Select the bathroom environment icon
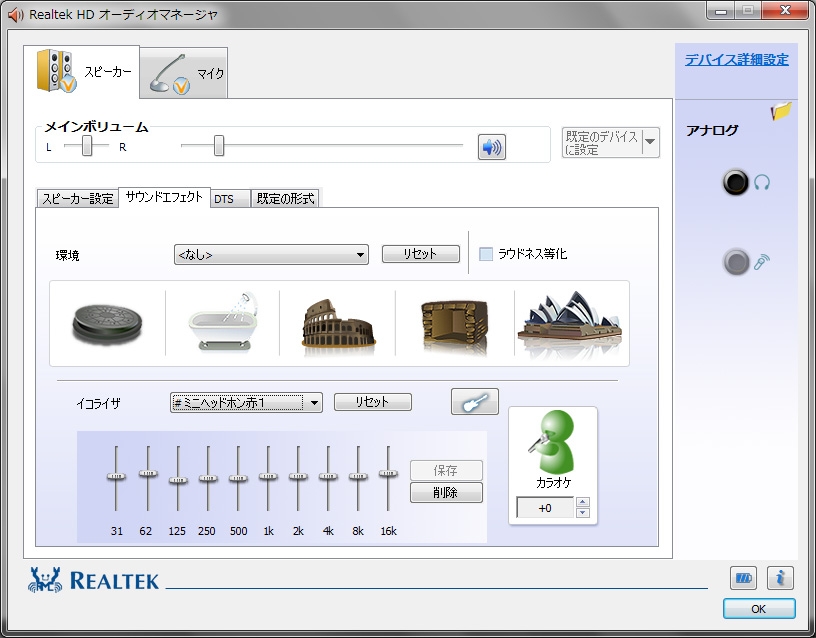 click(222, 322)
